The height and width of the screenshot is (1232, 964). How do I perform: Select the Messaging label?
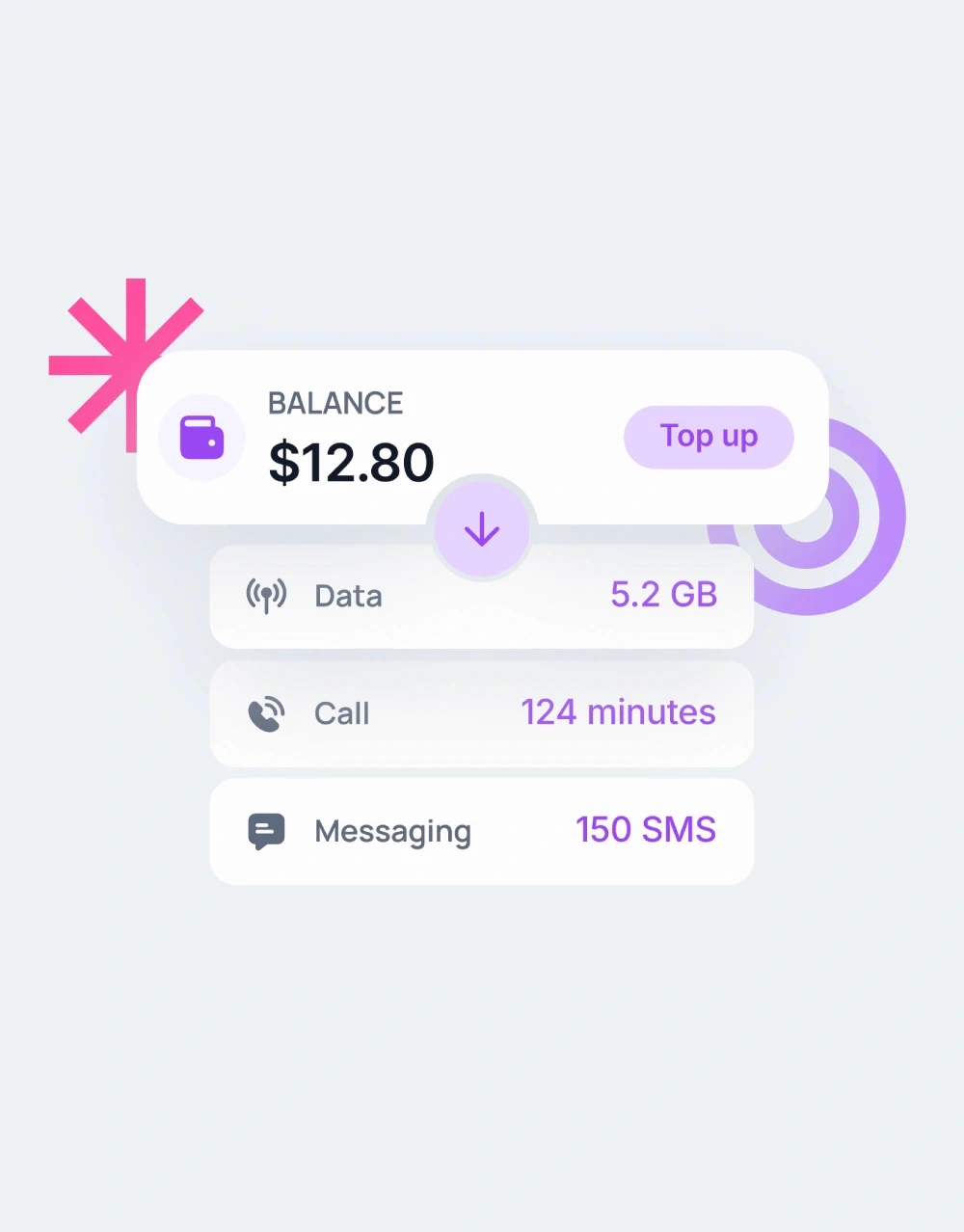tap(392, 832)
